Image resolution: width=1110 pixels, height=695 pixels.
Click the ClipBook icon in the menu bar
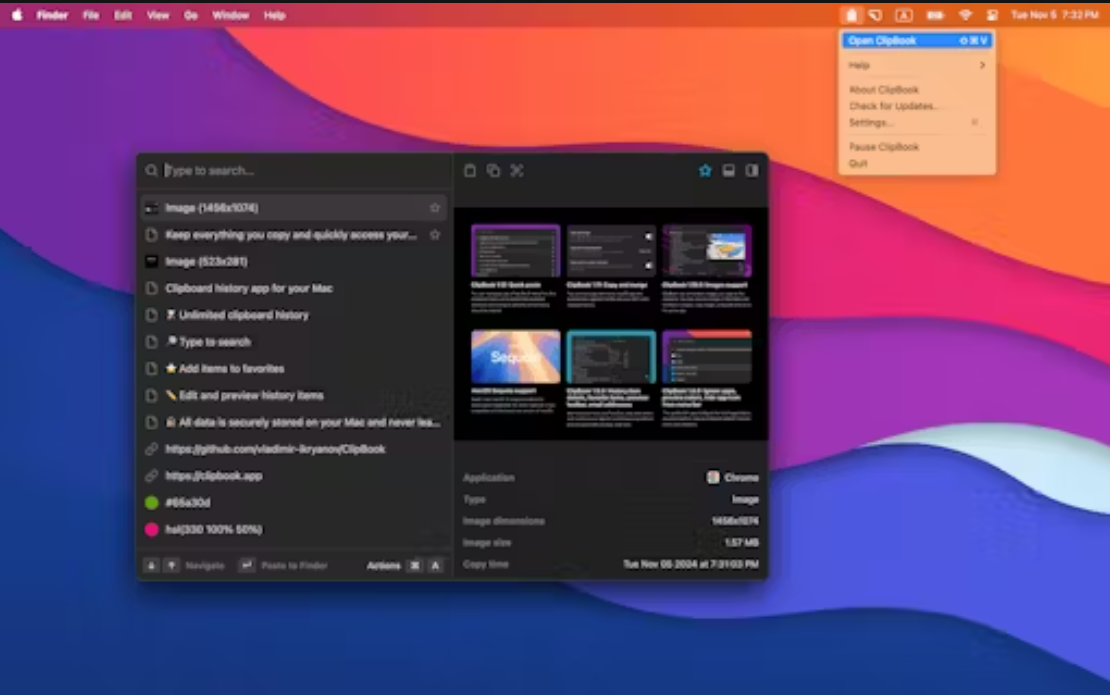click(x=852, y=15)
